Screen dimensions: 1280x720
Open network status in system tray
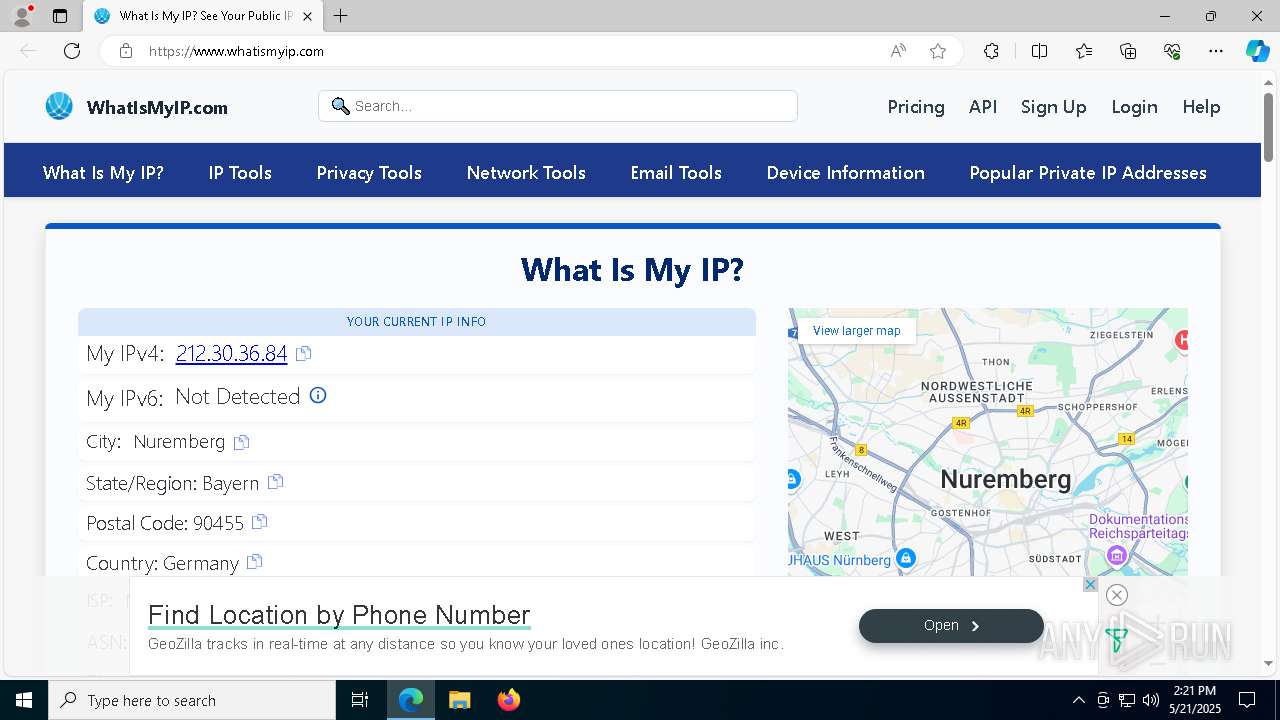tap(1127, 700)
